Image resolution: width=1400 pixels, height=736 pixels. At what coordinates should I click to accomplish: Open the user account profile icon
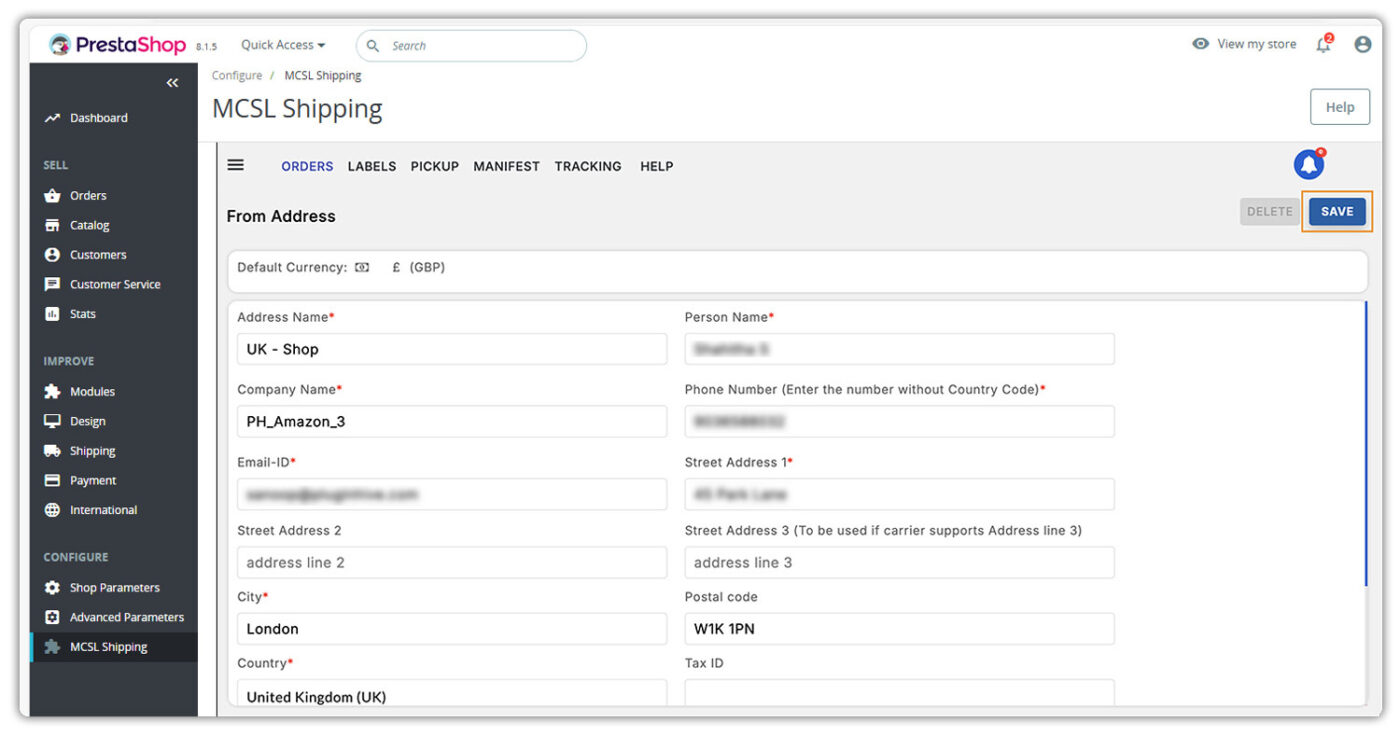(1362, 44)
